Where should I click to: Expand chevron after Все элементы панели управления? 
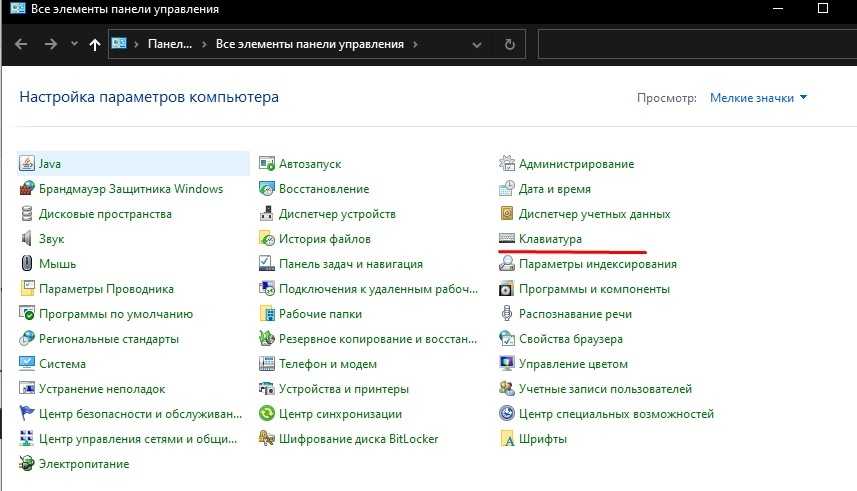tap(415, 45)
